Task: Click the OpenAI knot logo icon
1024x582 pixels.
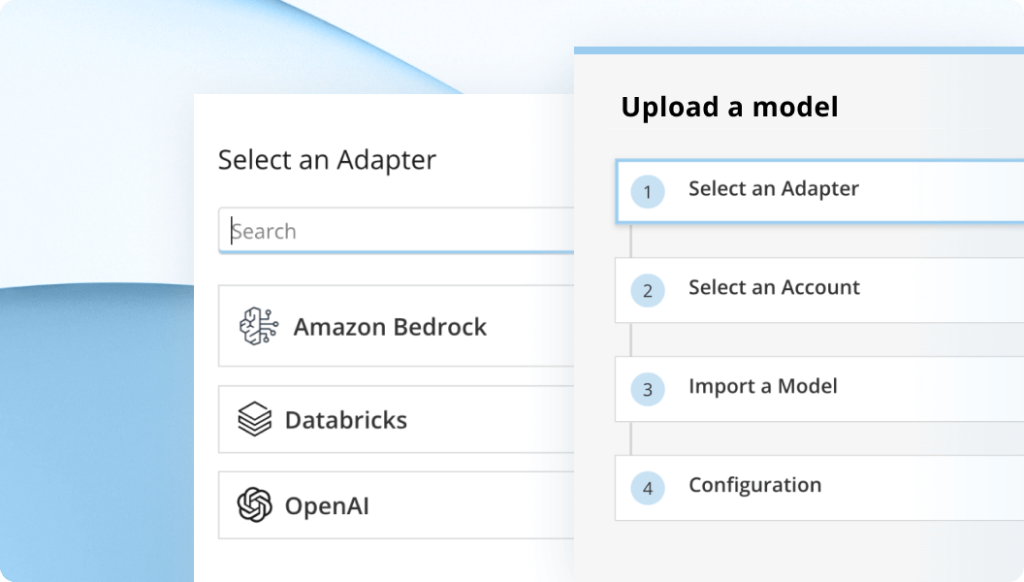Action: (x=255, y=505)
